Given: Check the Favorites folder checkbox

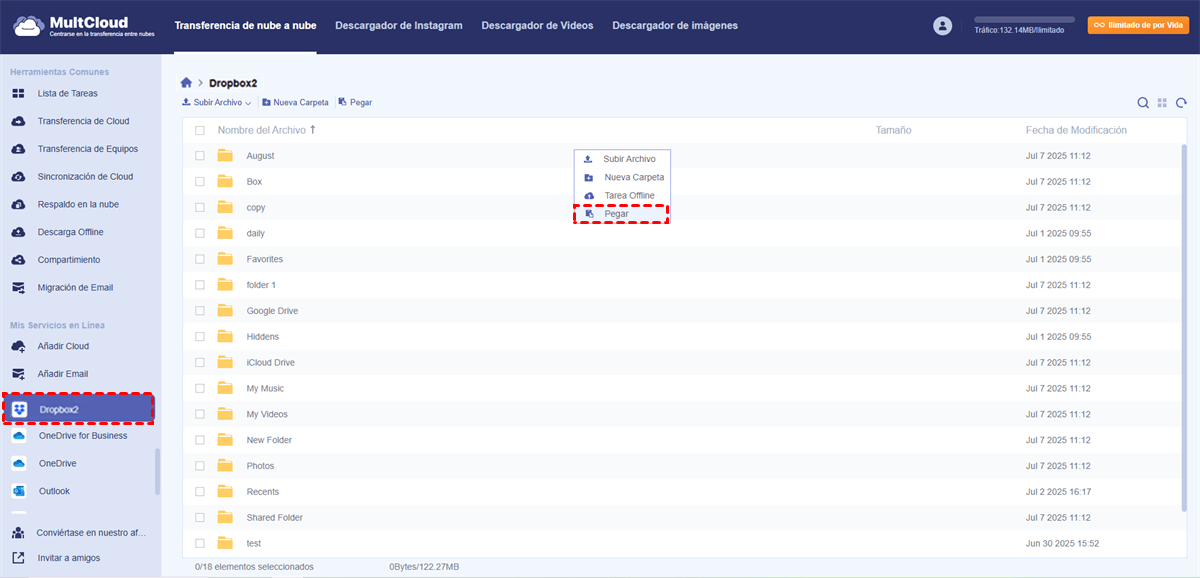Looking at the screenshot, I should pos(200,259).
